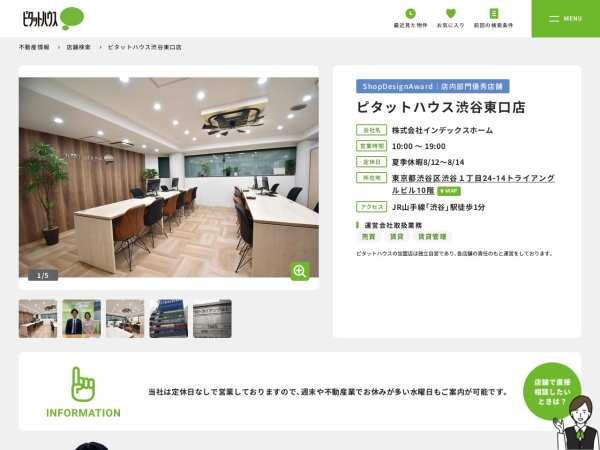Click disclaimer ピタットハウスの加盟店は独立自営
The width and height of the screenshot is (600, 450).
click(x=454, y=253)
